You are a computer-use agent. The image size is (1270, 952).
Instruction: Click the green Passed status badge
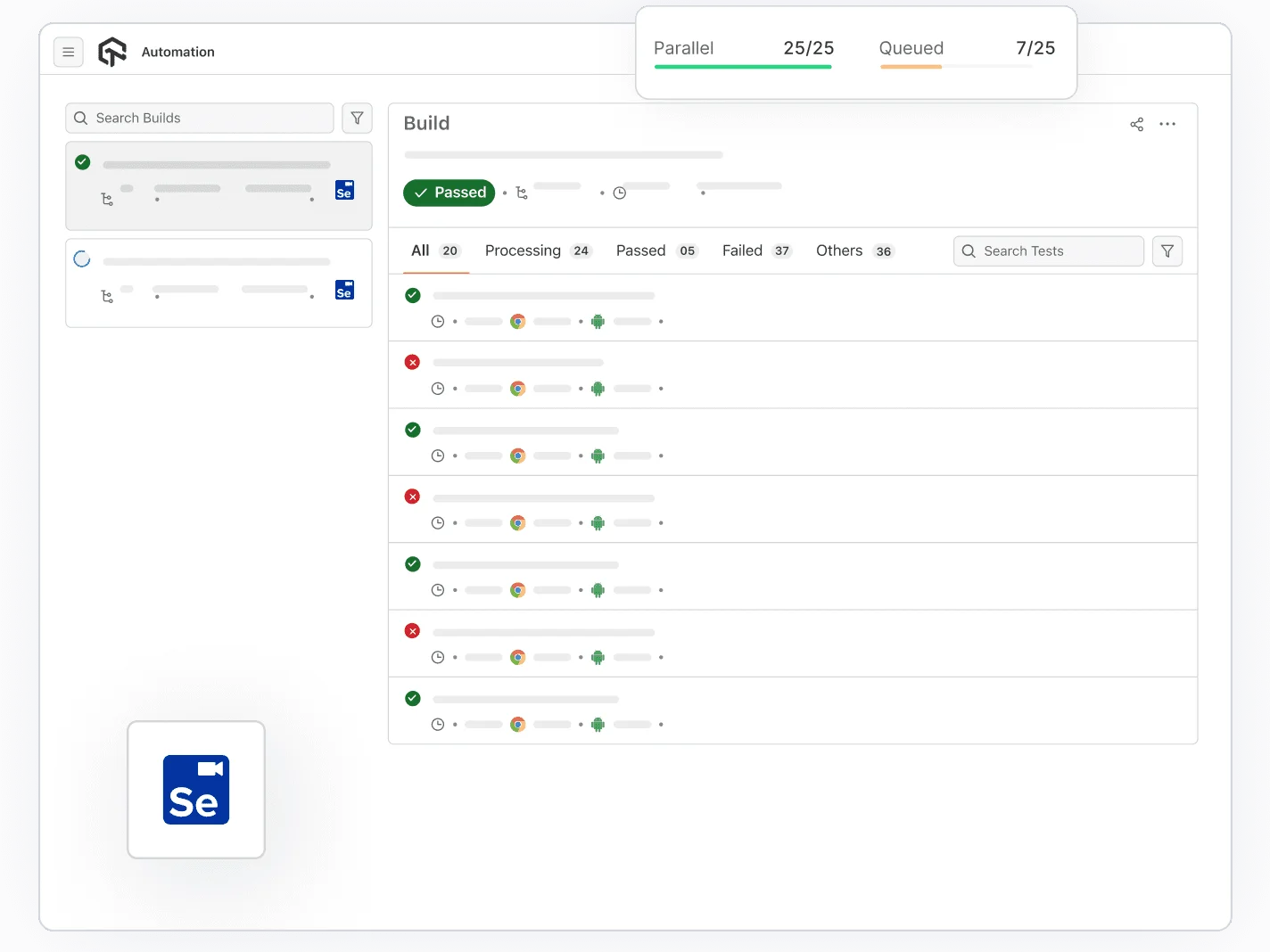pos(449,193)
